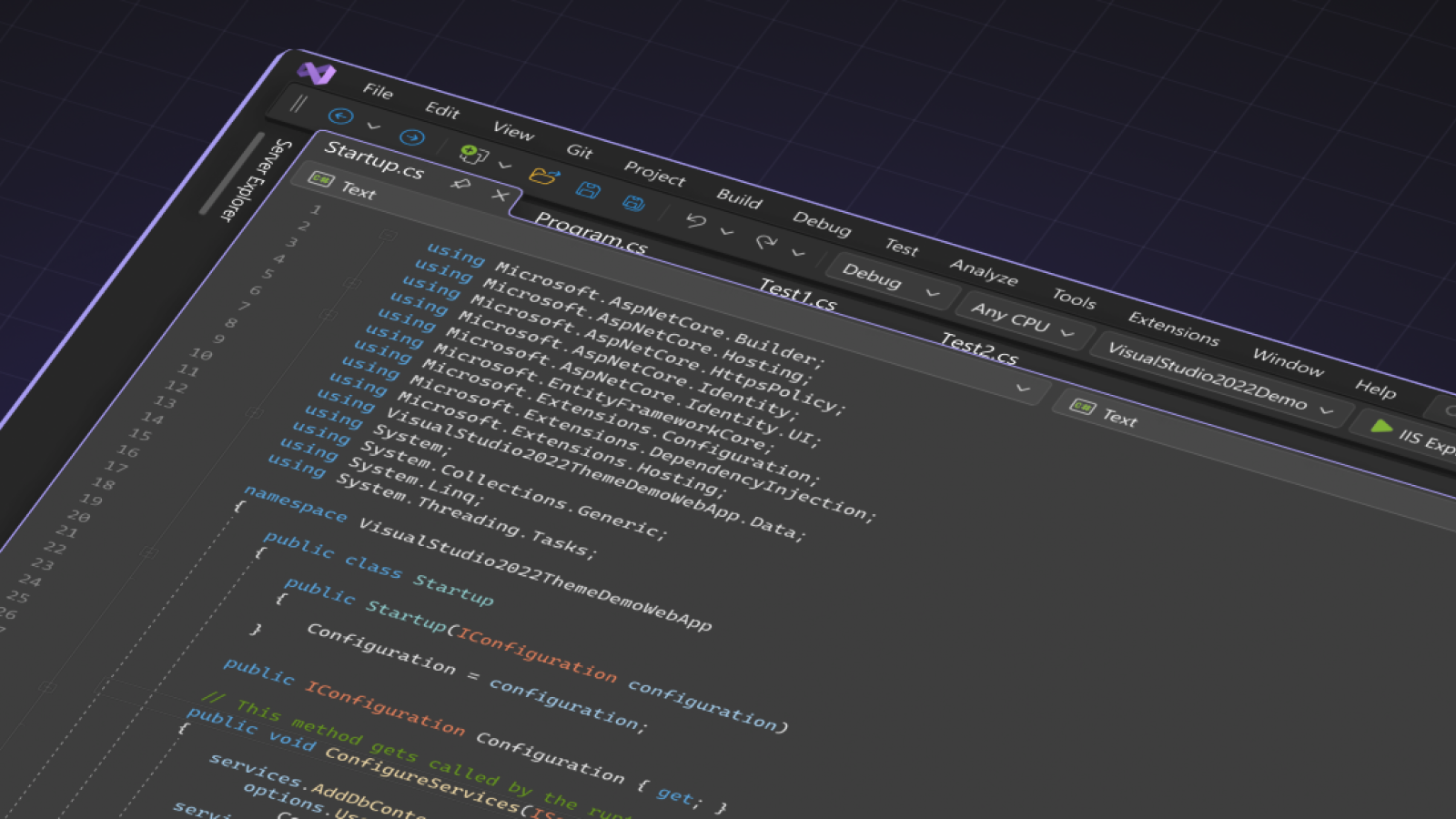Pin the Startup.cs tab
1456x819 pixels.
tap(461, 184)
